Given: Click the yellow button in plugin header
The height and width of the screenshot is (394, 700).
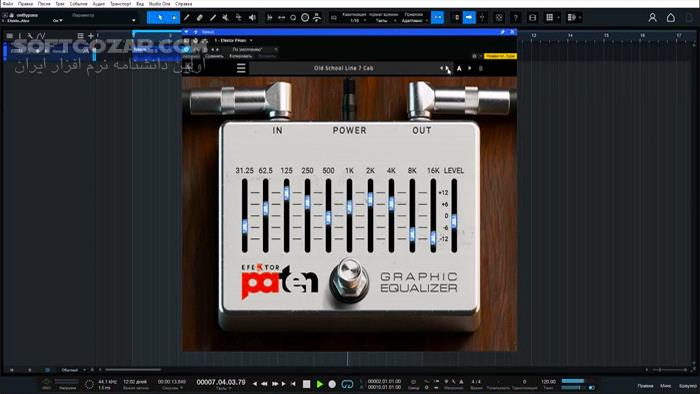Looking at the screenshot, I should point(500,56).
